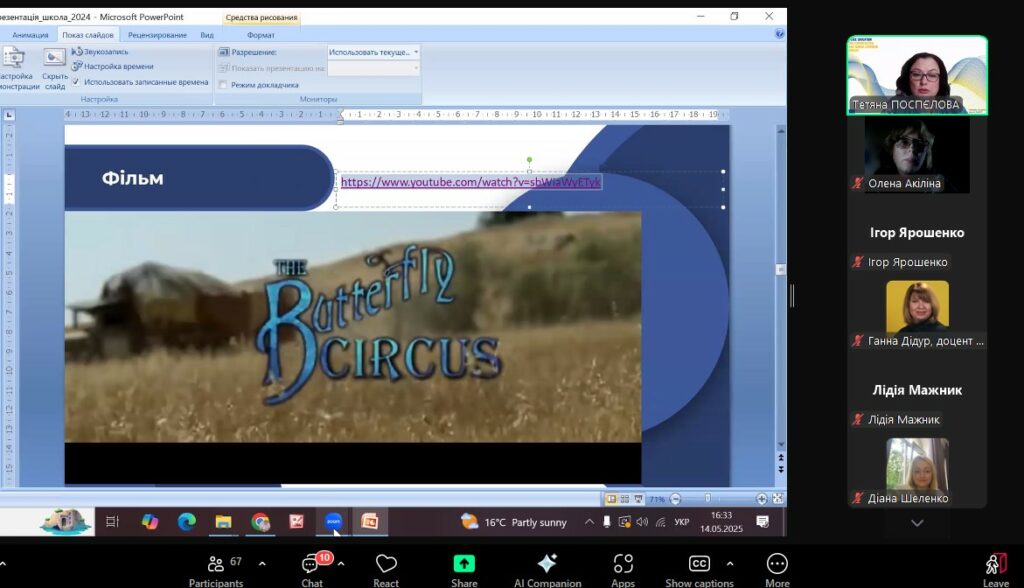Viewport: 1024px width, 588px height.
Task: Open Zoom React menu
Action: coord(386,570)
